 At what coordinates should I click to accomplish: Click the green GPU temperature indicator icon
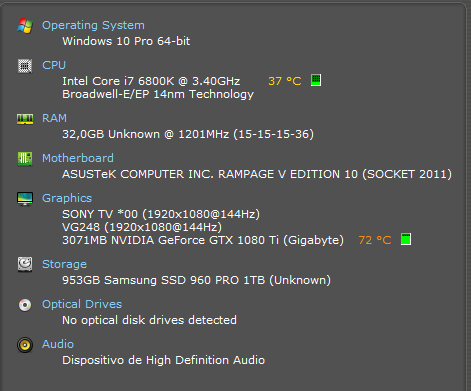click(x=406, y=239)
